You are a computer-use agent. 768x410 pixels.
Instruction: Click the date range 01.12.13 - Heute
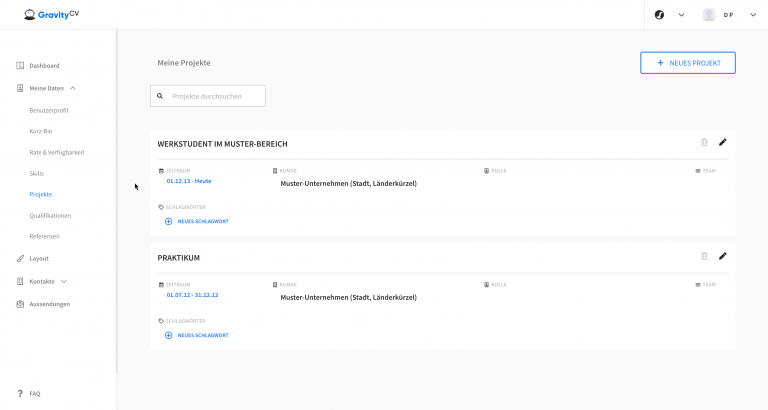[189, 181]
